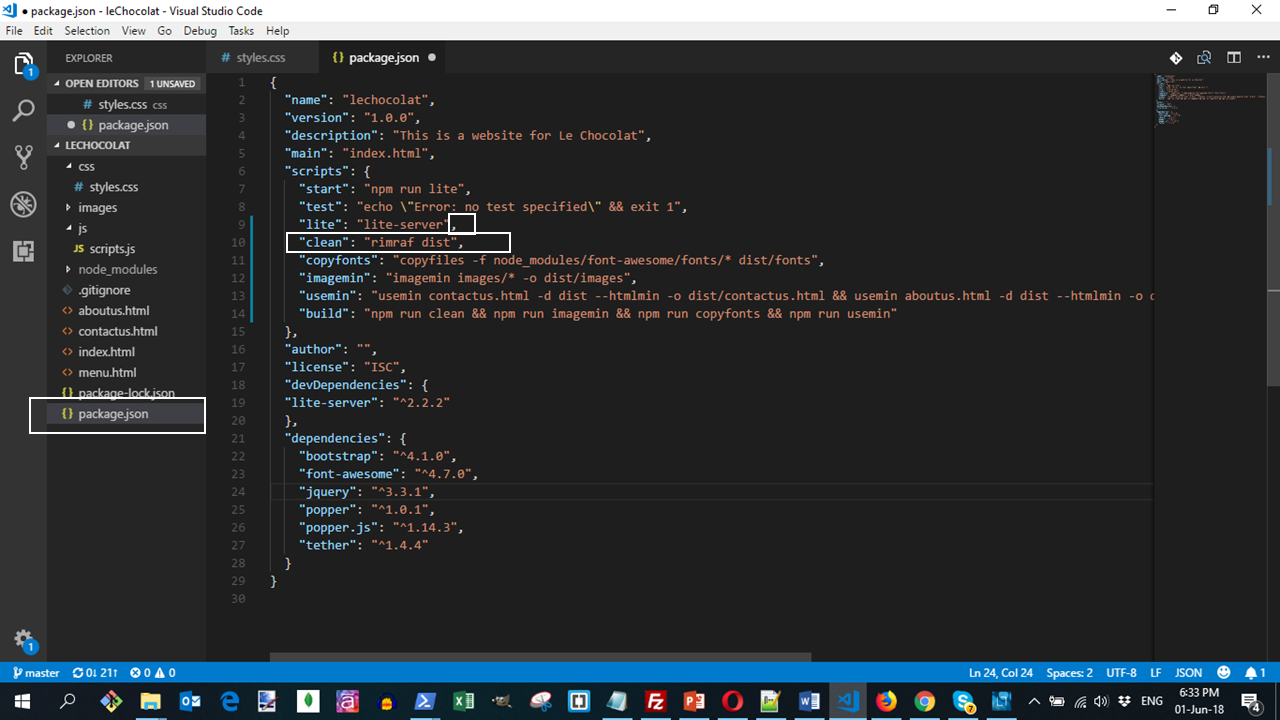Open the Manage gear menu
1280x720 pixels.
23,641
